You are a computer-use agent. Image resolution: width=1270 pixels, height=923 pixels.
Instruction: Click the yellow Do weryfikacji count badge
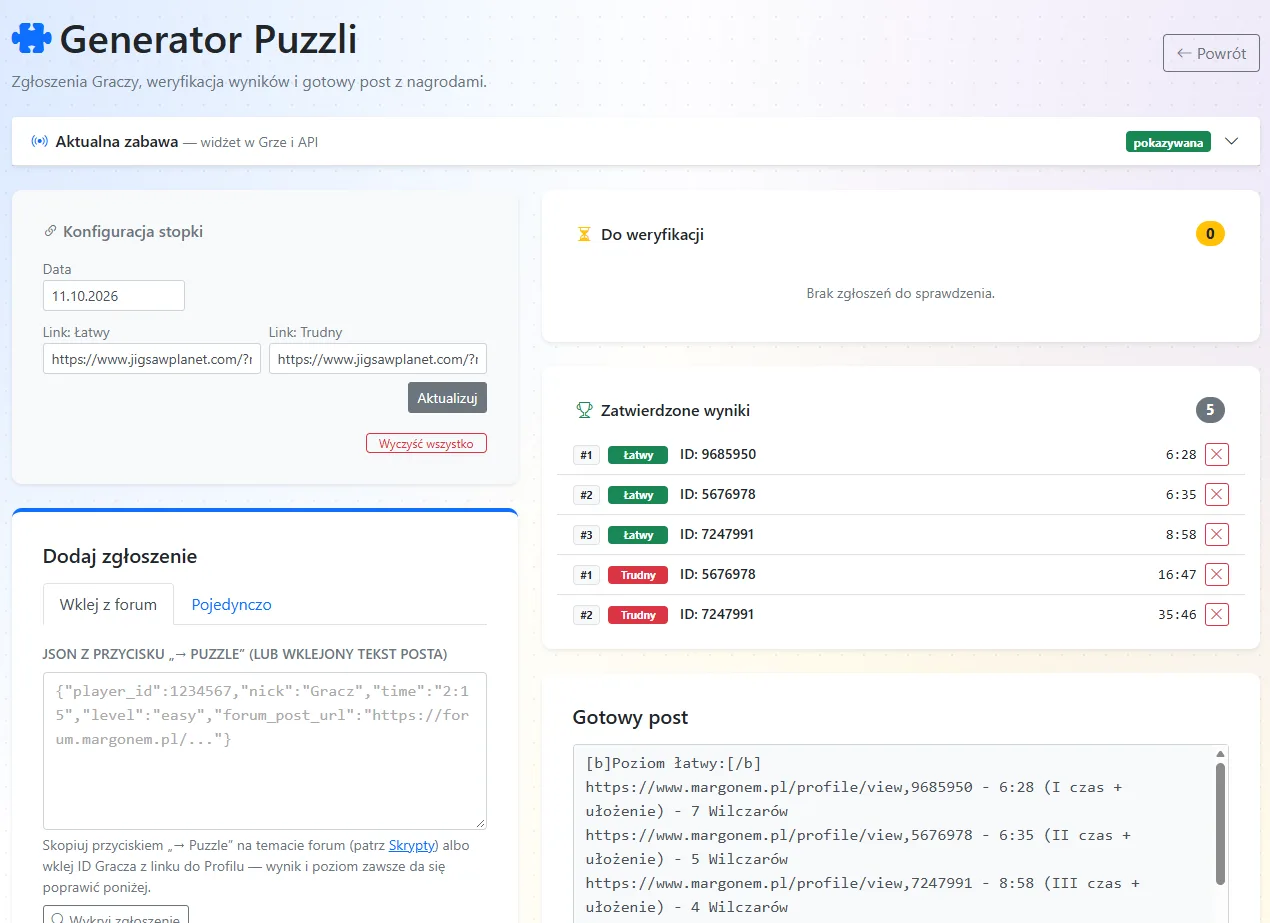point(1210,235)
